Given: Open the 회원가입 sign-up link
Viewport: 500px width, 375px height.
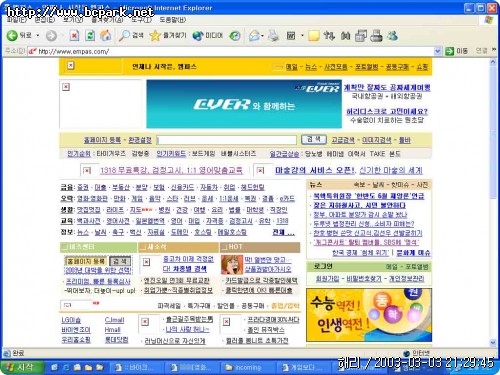Looking at the screenshot, I should 328,279.
